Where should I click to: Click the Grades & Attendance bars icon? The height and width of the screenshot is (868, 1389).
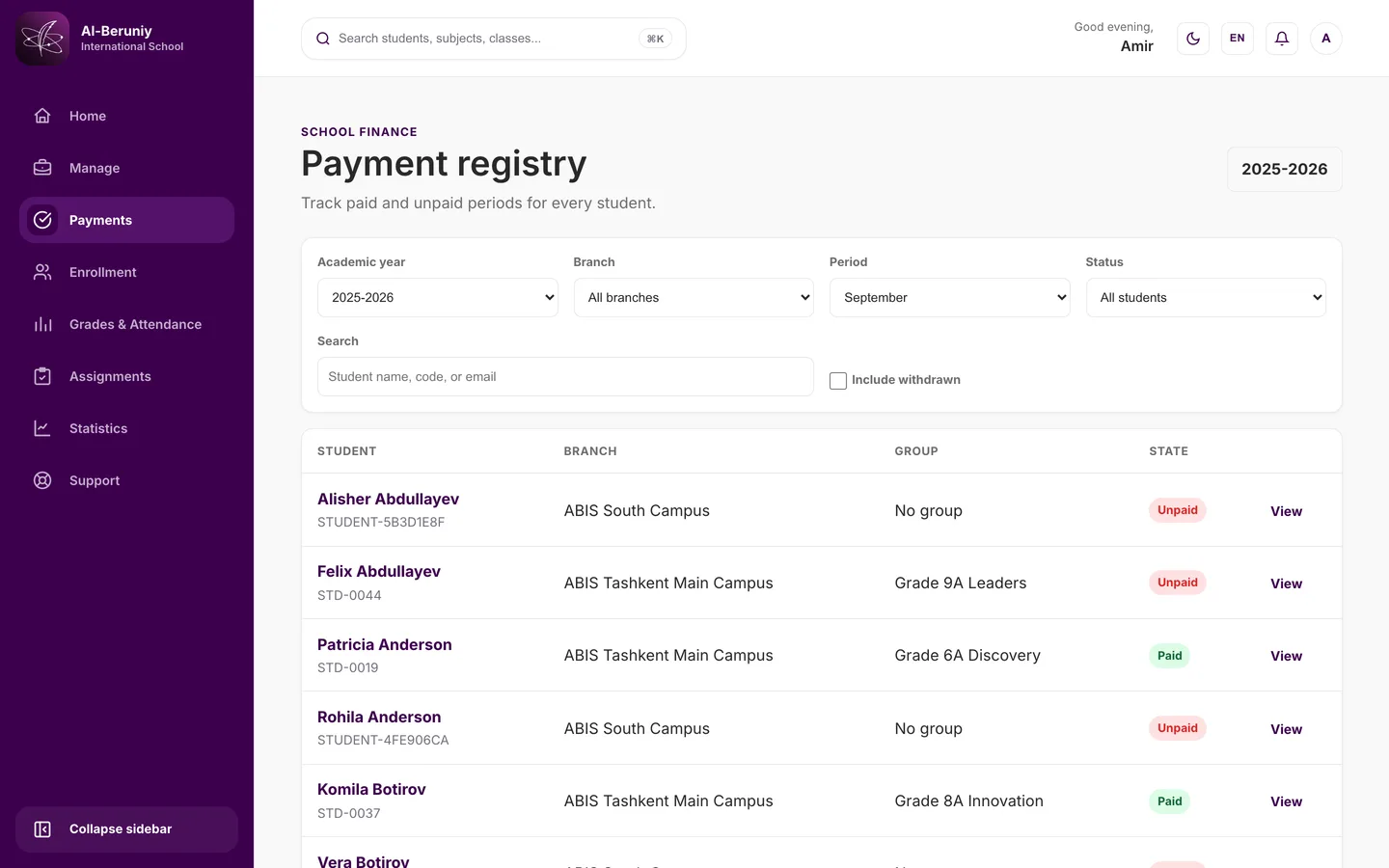pos(42,324)
